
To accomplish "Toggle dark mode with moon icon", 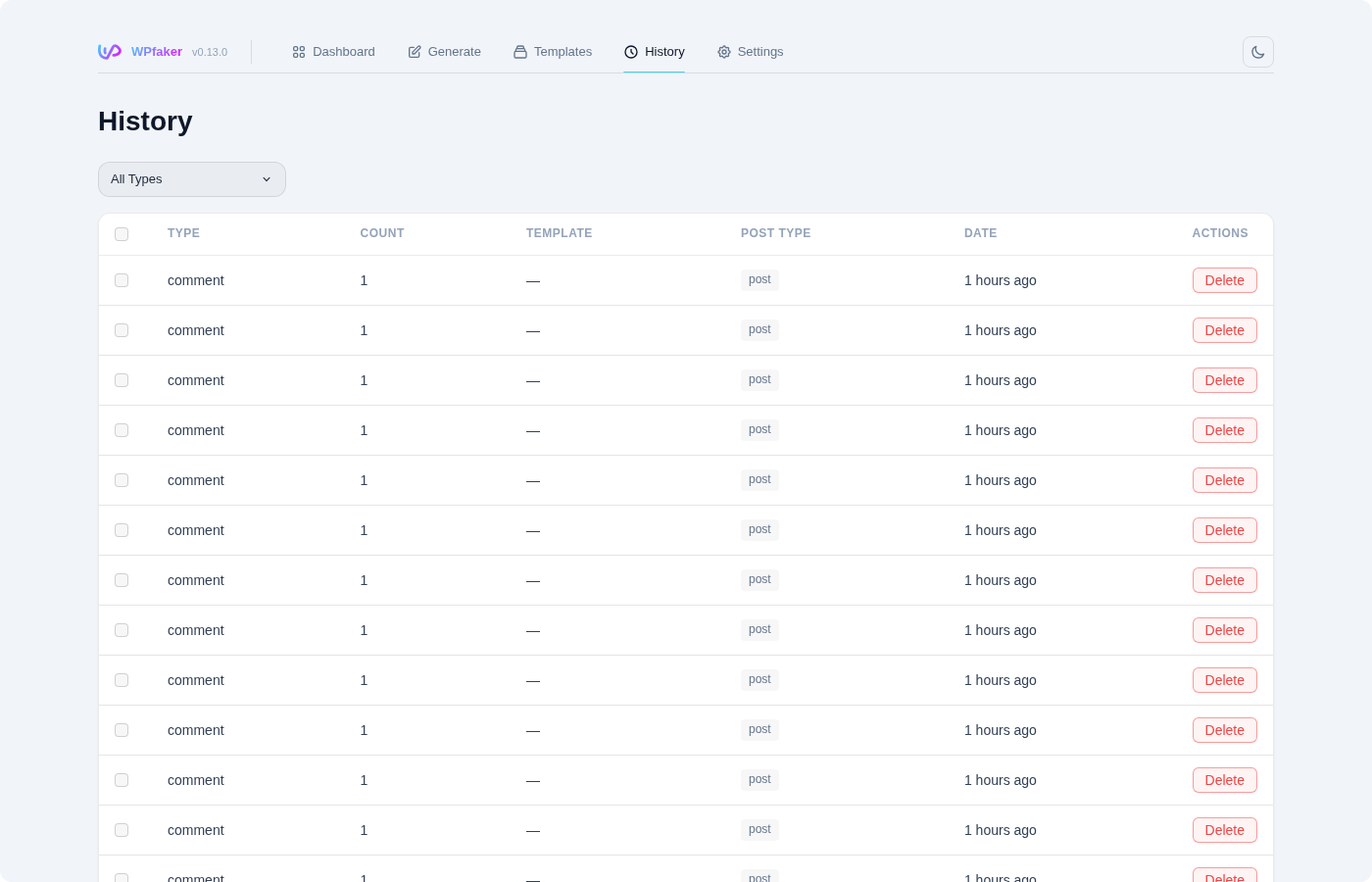I will coord(1257,52).
